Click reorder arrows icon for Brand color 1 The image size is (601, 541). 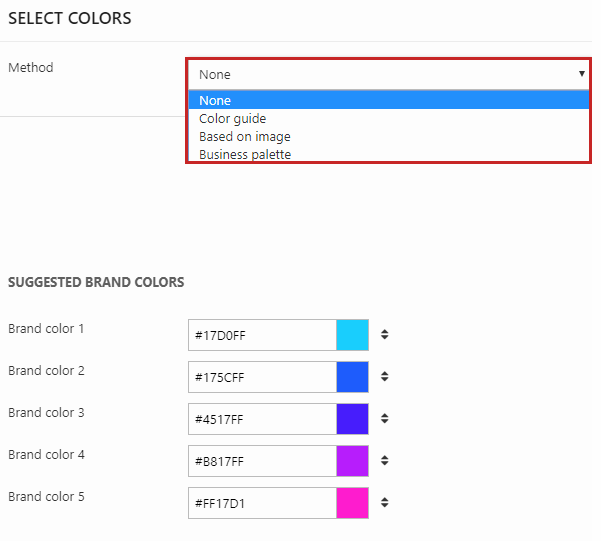385,335
